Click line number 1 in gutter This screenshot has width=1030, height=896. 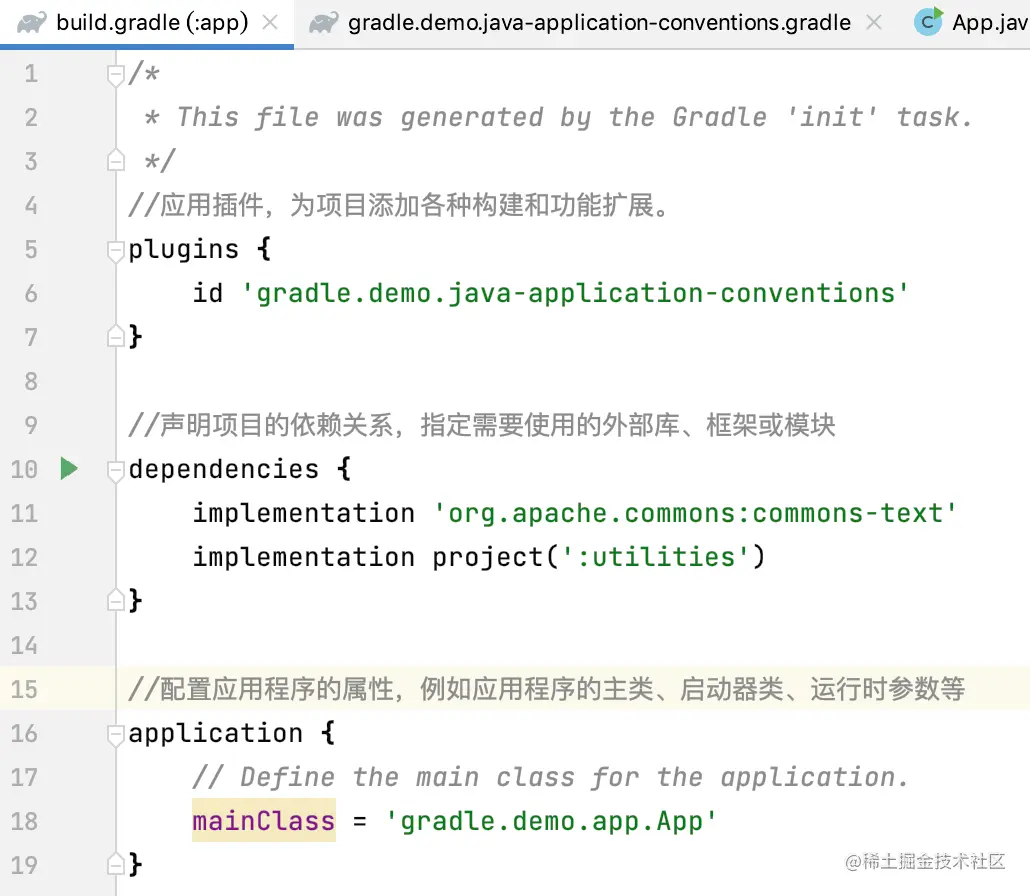[x=31, y=74]
